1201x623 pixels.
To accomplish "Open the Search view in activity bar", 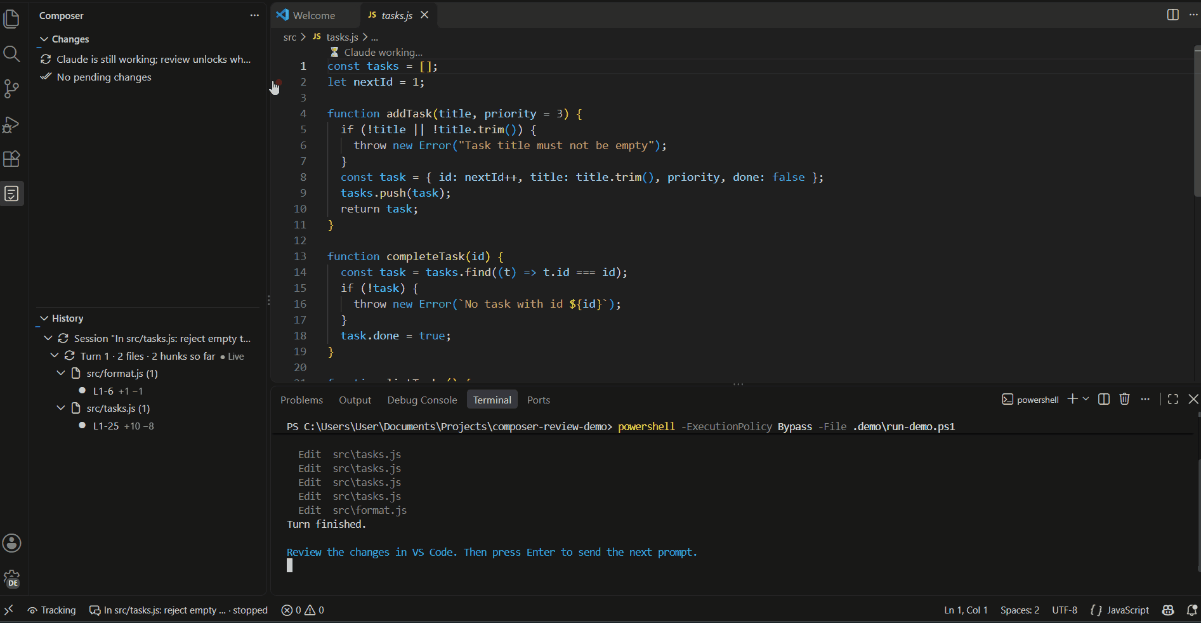I will tap(12, 54).
